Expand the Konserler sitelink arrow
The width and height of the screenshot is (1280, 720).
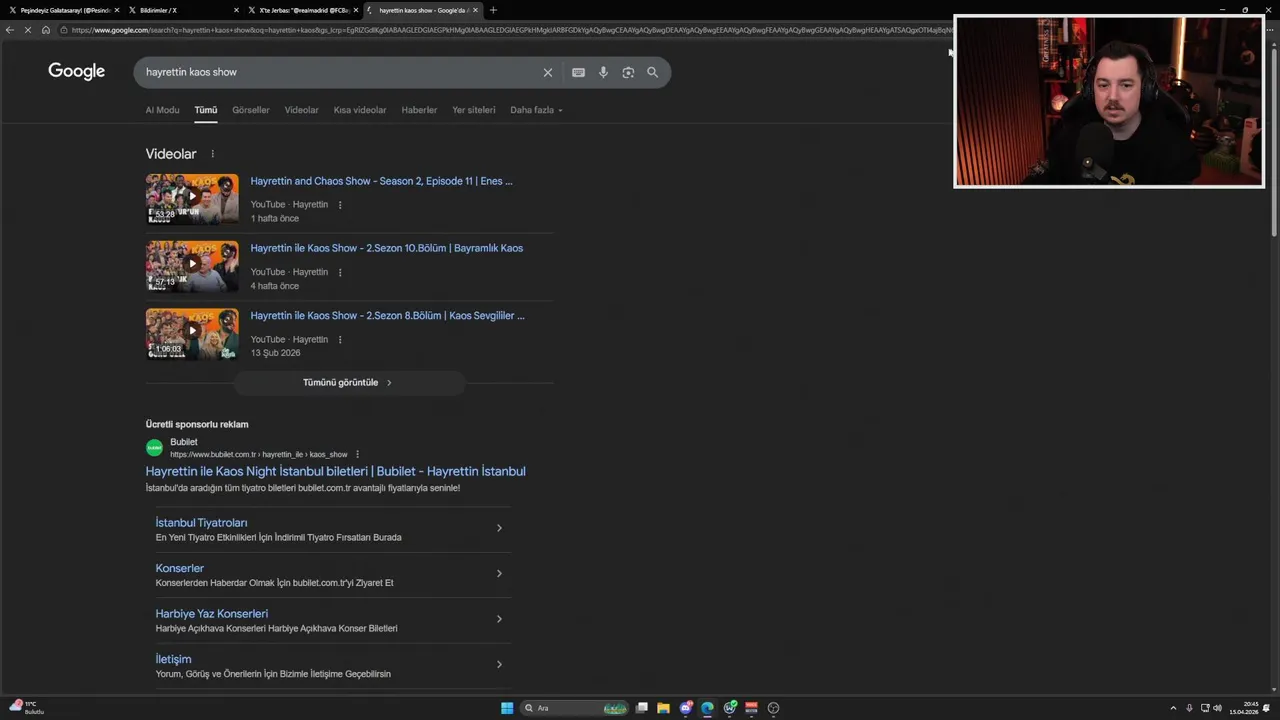[x=499, y=574]
